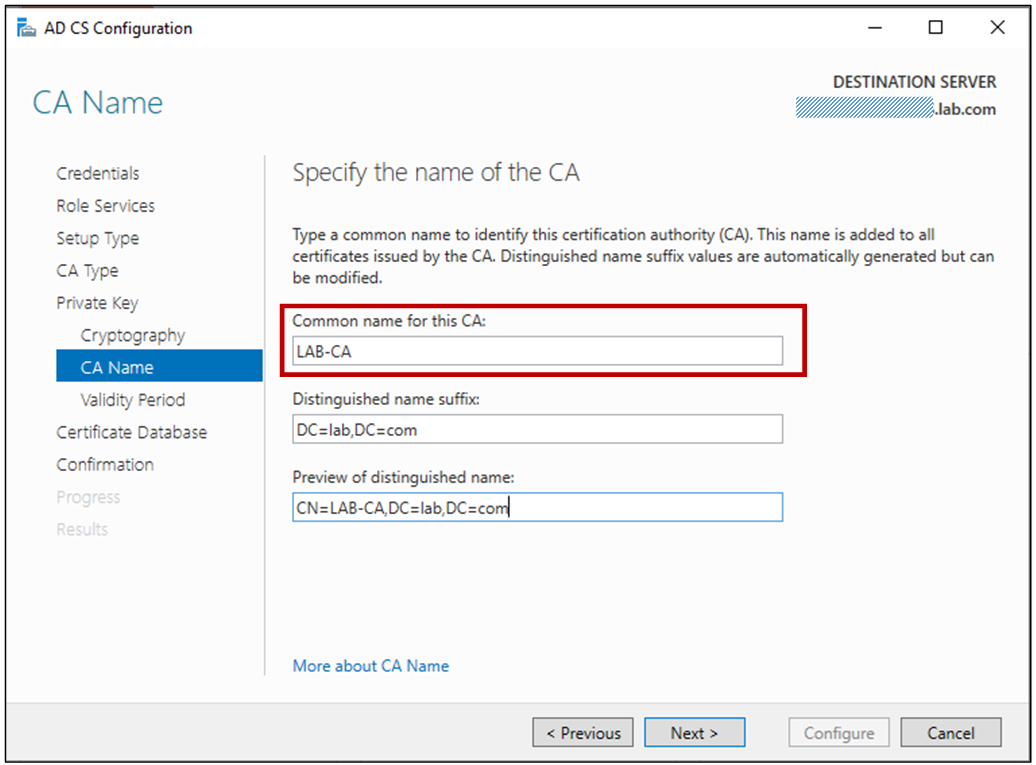This screenshot has width=1036, height=765.
Task: Edit the Distinguished name suffix field
Action: pos(537,429)
